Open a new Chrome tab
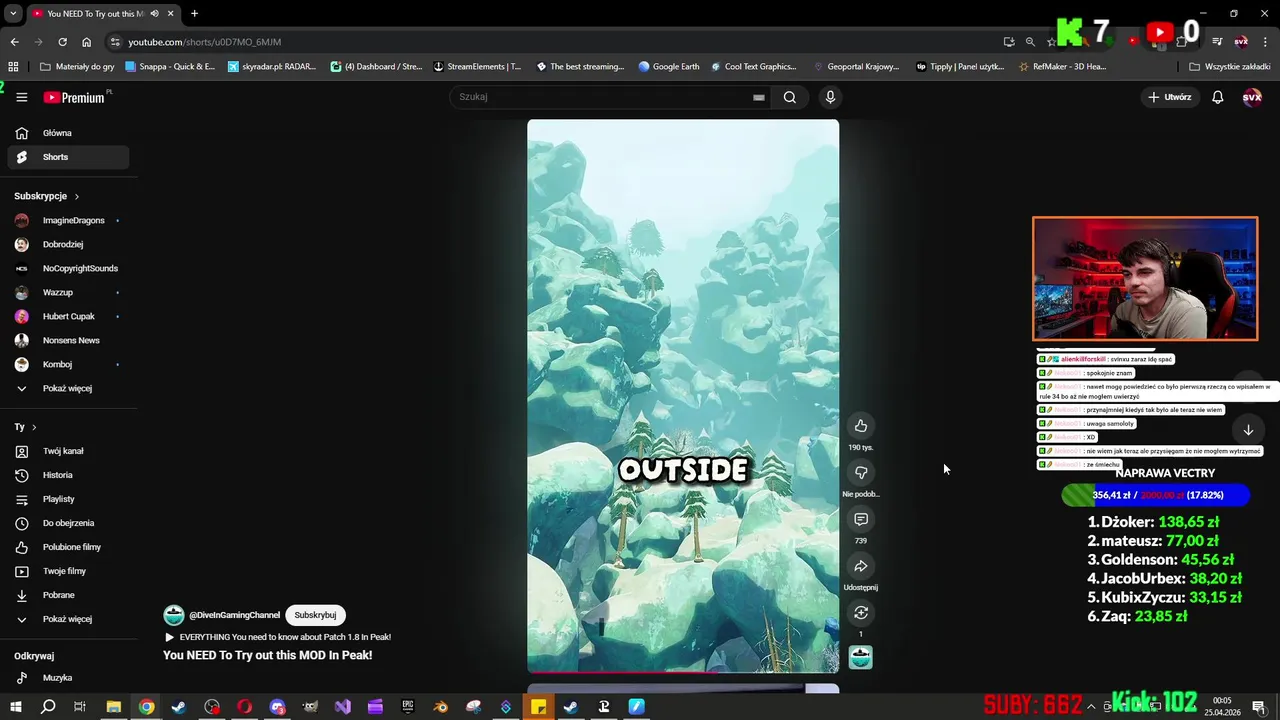 tap(194, 14)
